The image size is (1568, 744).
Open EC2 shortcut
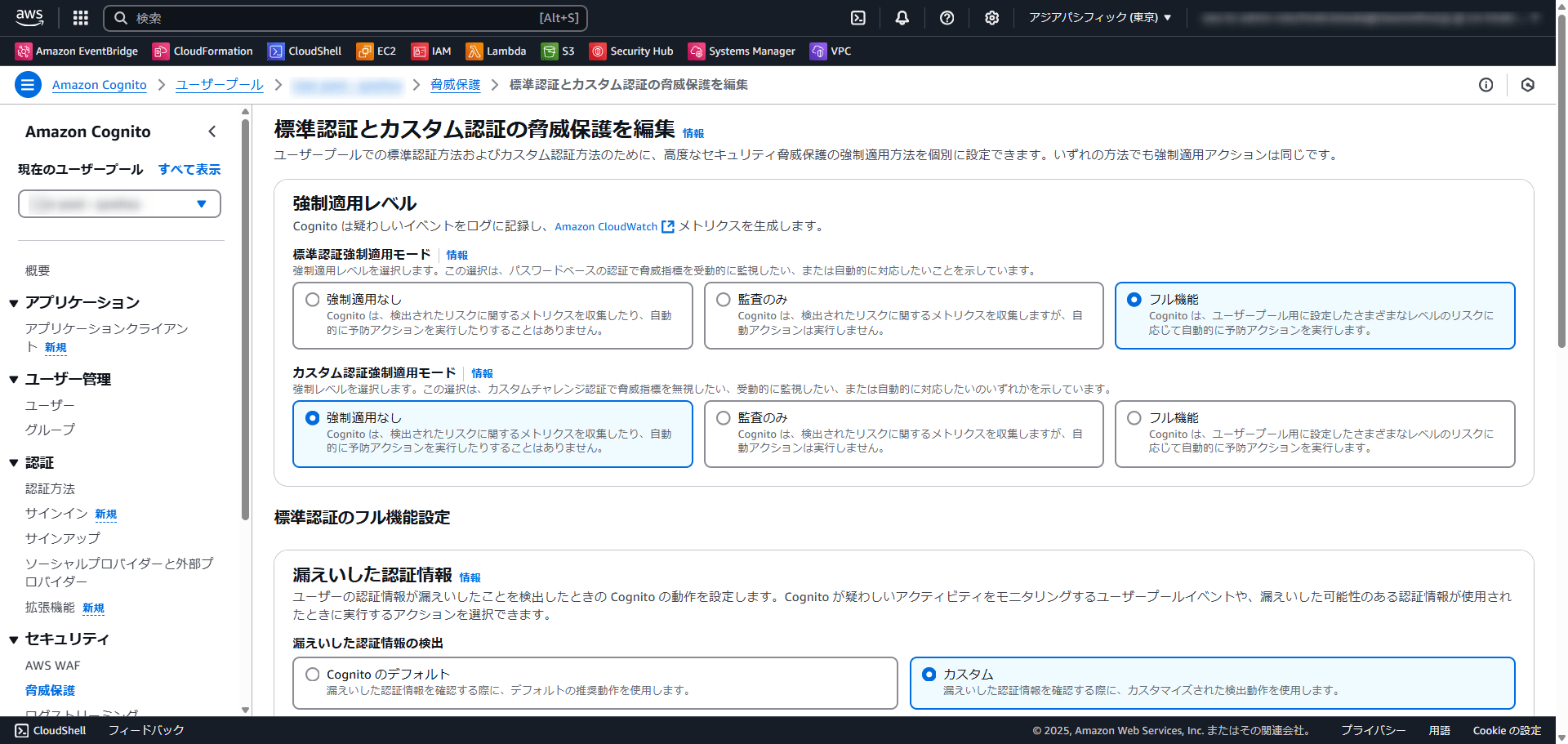[x=376, y=51]
